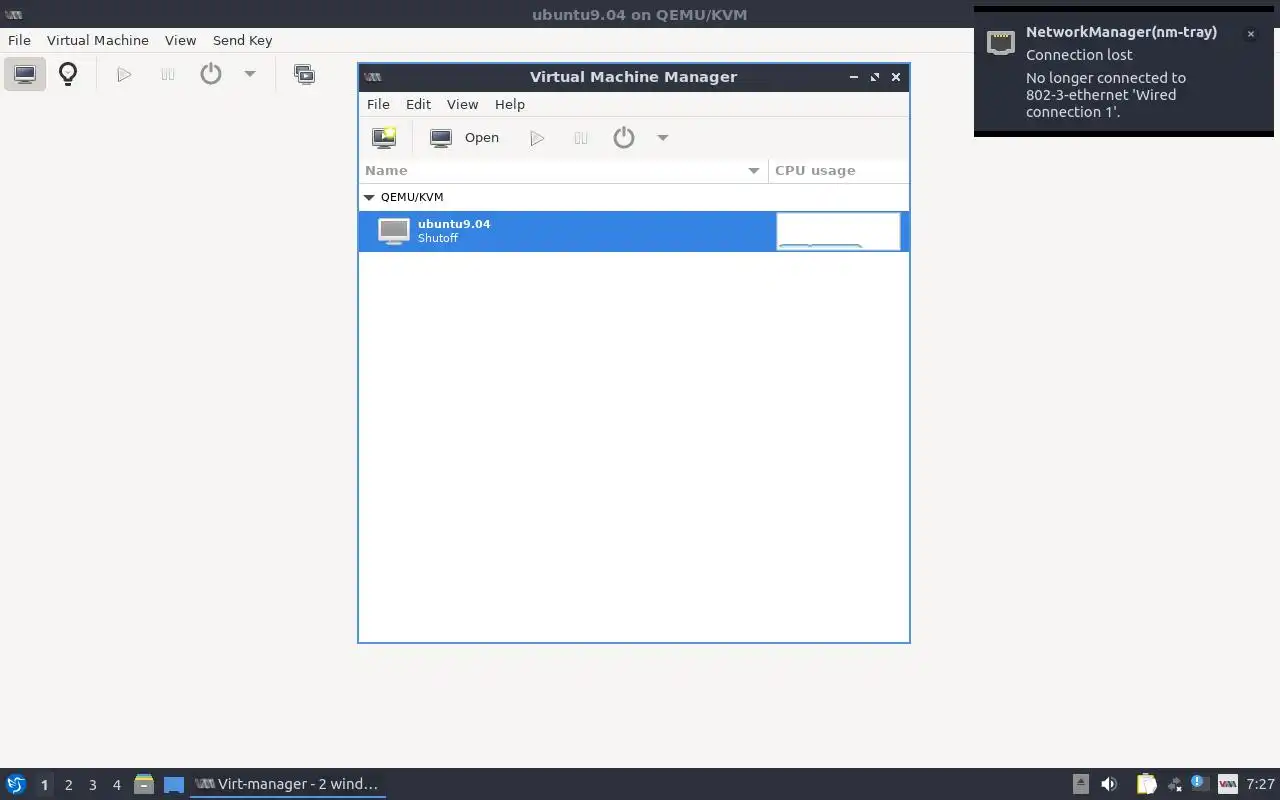This screenshot has width=1280, height=800.
Task: Run selected VM in Virtual Machine Manager toolbar
Action: [x=537, y=138]
